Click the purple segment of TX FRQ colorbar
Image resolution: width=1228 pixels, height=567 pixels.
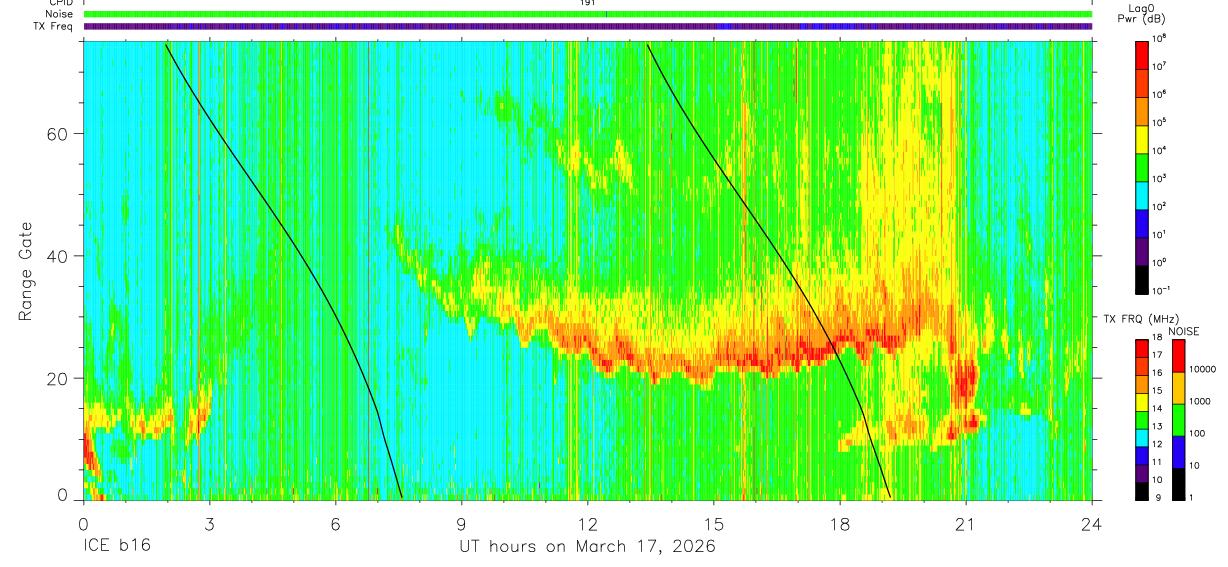click(1142, 474)
